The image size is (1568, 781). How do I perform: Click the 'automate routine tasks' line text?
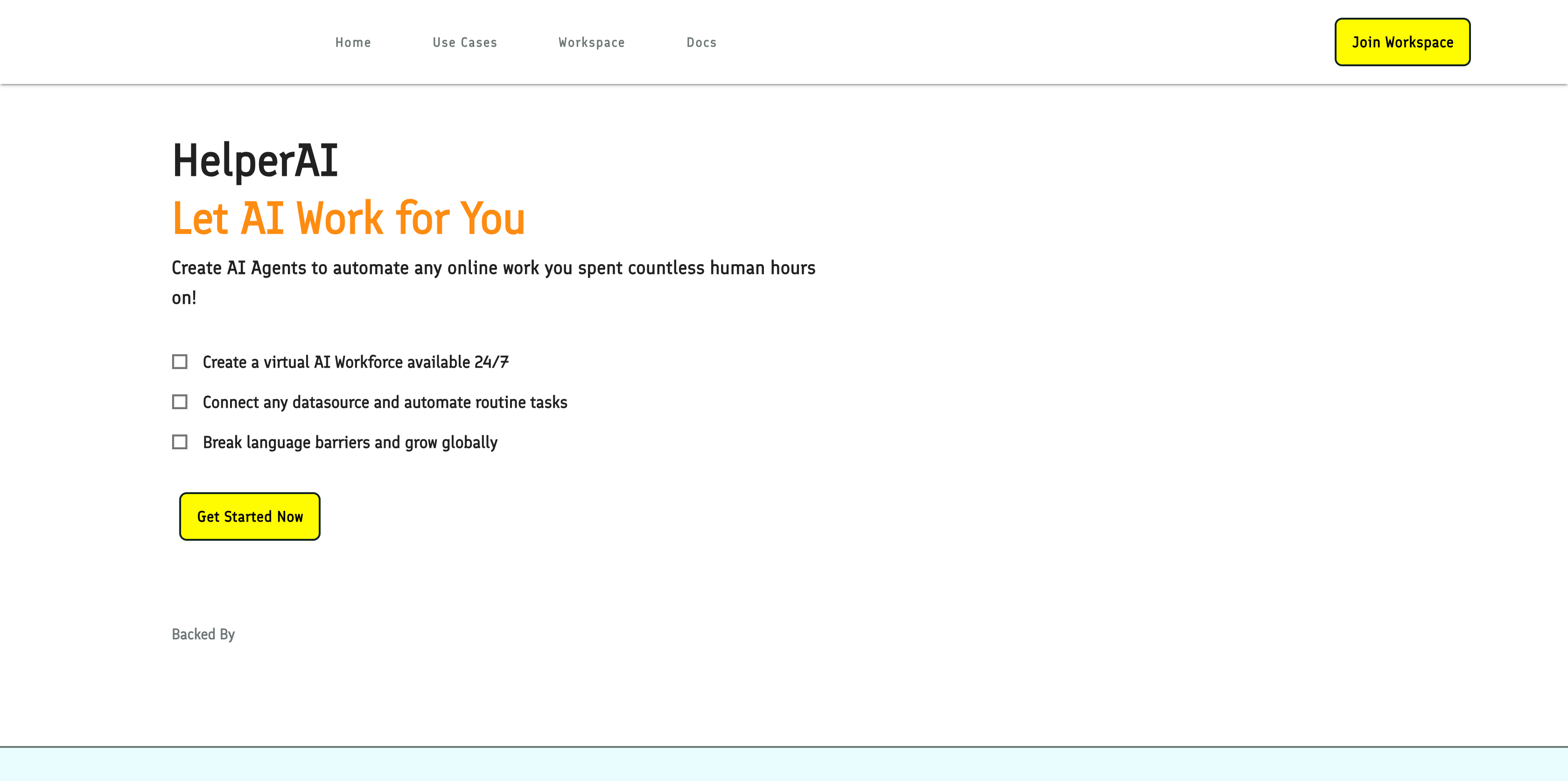[485, 402]
